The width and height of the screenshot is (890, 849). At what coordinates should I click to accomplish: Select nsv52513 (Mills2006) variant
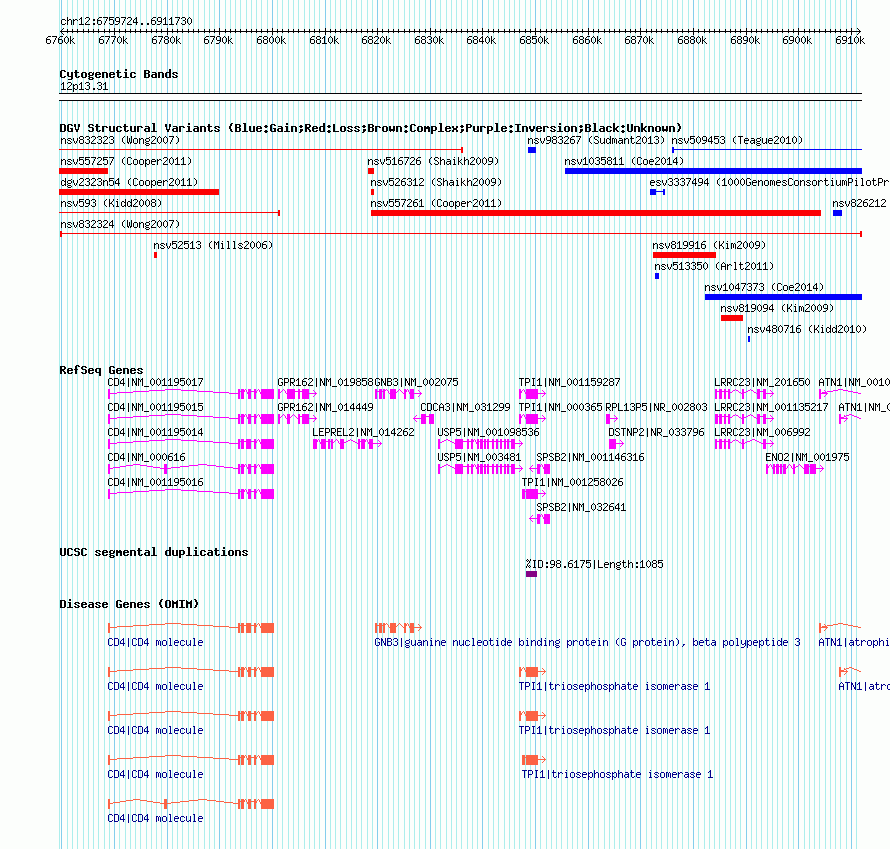point(213,245)
